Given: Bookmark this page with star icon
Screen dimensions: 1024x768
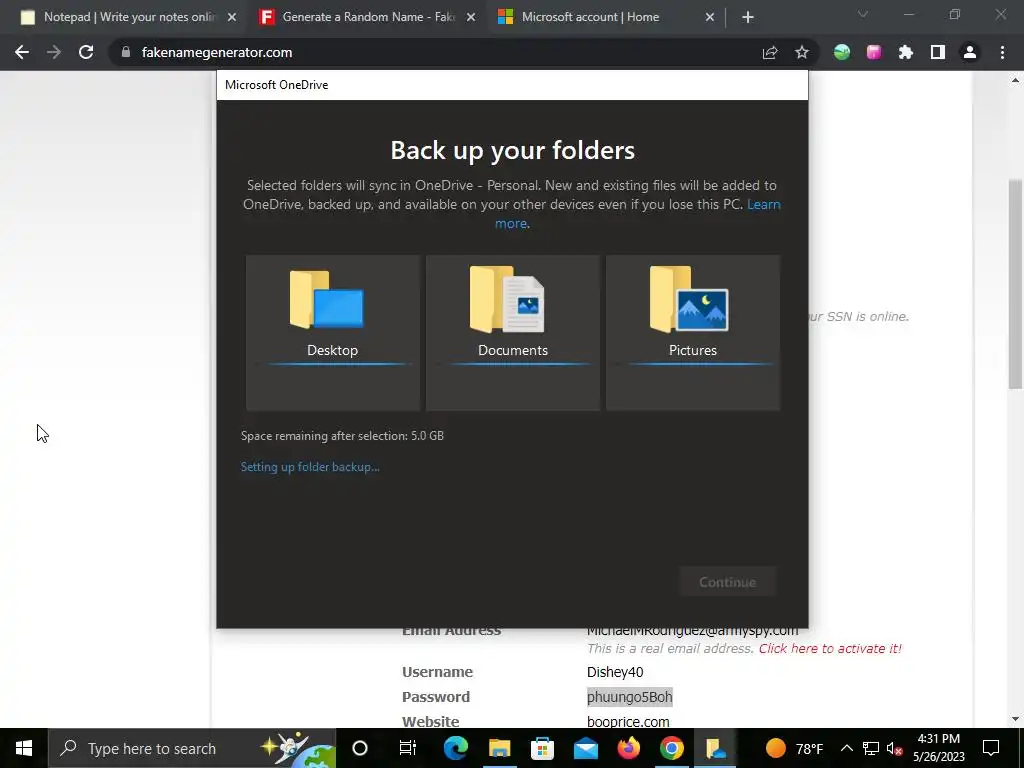Looking at the screenshot, I should click(802, 52).
